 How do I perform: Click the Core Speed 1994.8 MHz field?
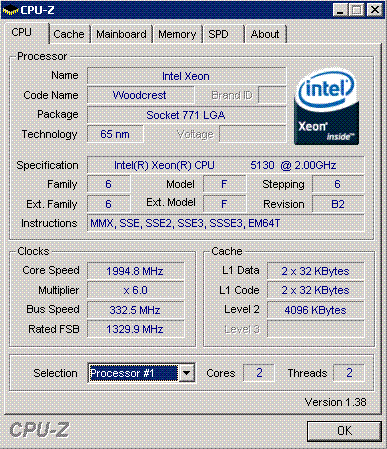click(x=135, y=271)
